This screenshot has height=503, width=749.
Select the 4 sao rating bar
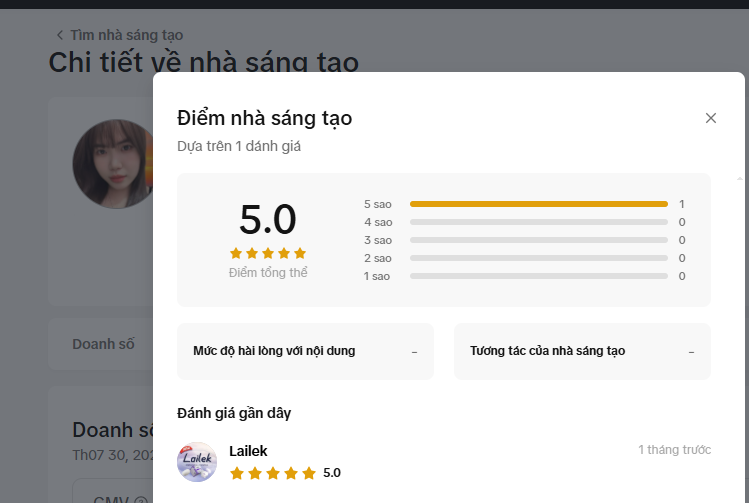pos(538,222)
